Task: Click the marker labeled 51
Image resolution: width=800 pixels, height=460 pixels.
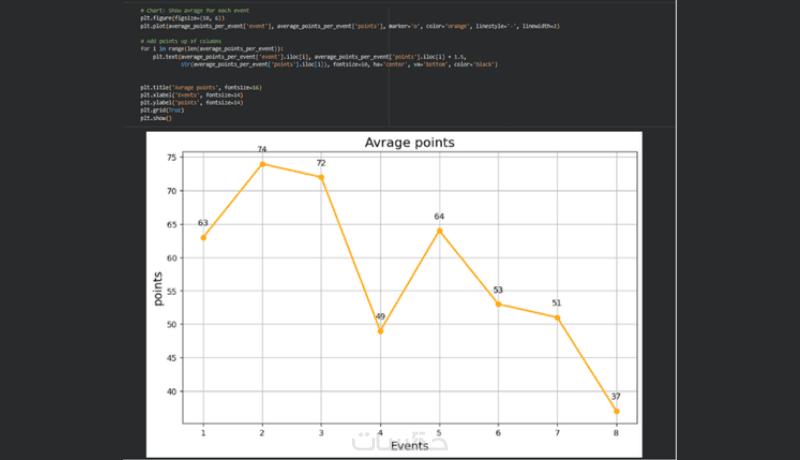Action: click(x=557, y=318)
